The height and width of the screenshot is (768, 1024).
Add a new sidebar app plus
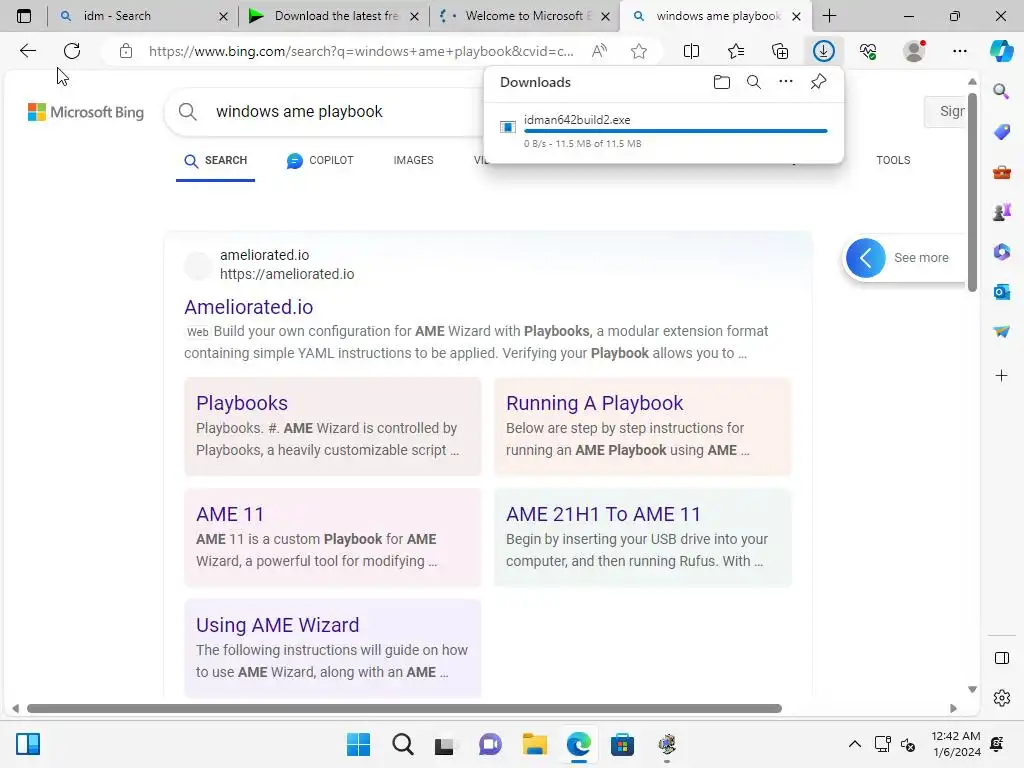1001,376
